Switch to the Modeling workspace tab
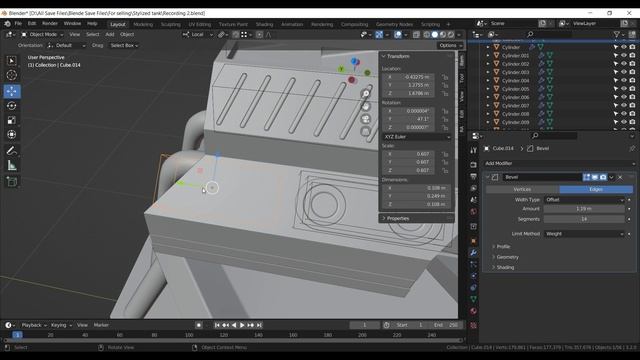Image resolution: width=640 pixels, height=360 pixels. (x=143, y=24)
